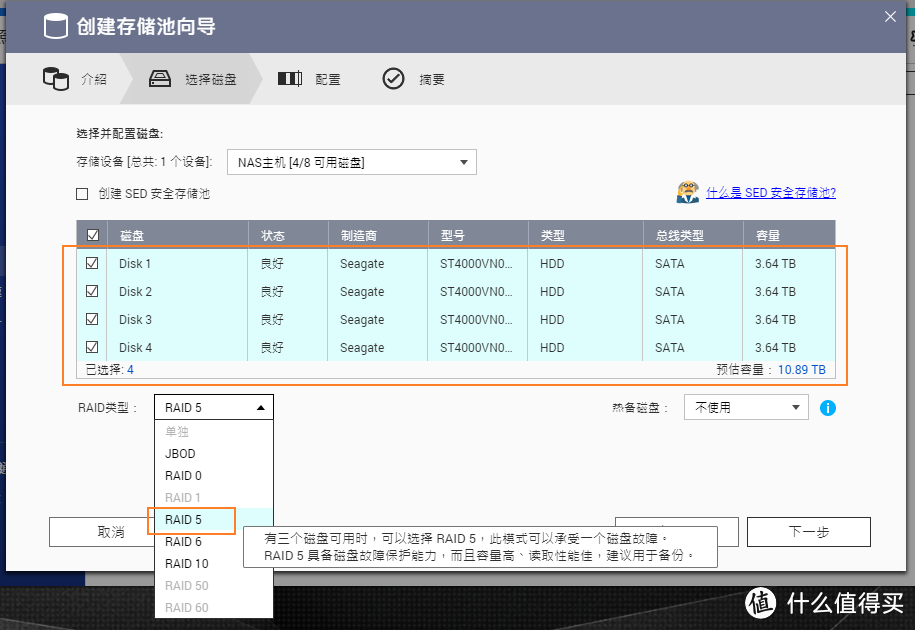Uncheck the Disk 2 checkbox
Screen dimensions: 915x630
pos(92,291)
